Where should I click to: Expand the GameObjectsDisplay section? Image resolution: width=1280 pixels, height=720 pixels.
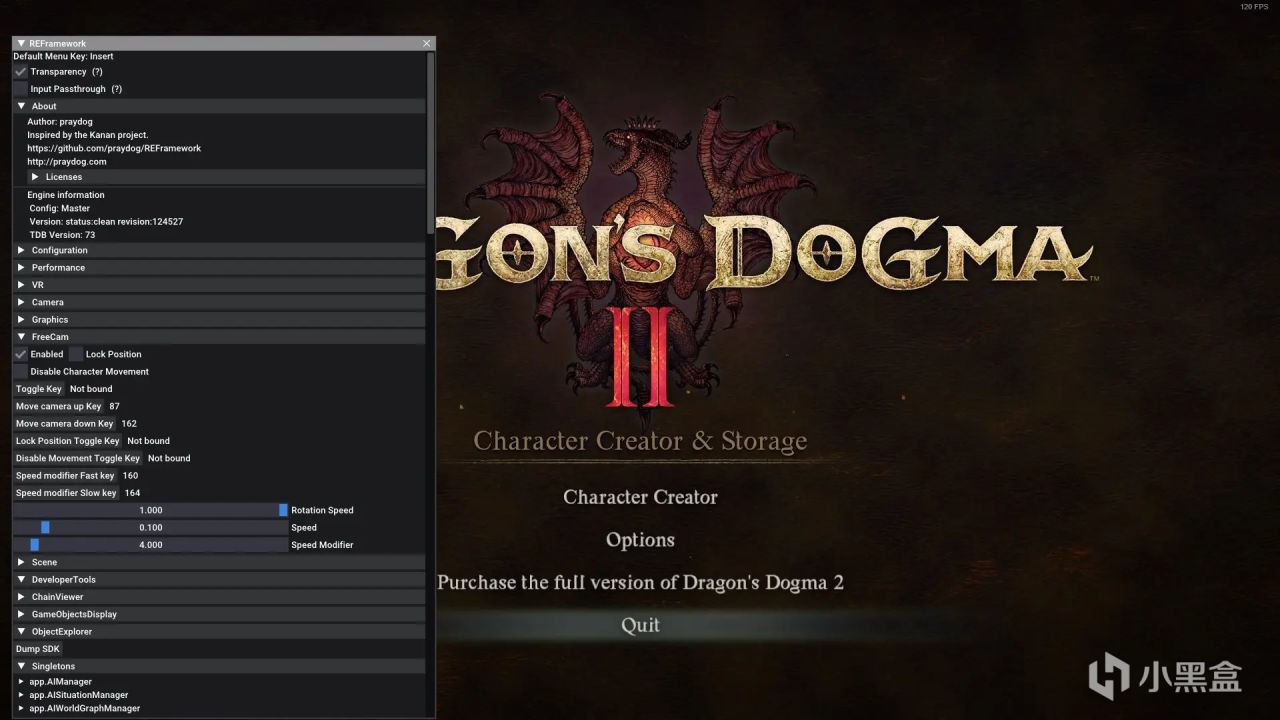click(x=219, y=614)
